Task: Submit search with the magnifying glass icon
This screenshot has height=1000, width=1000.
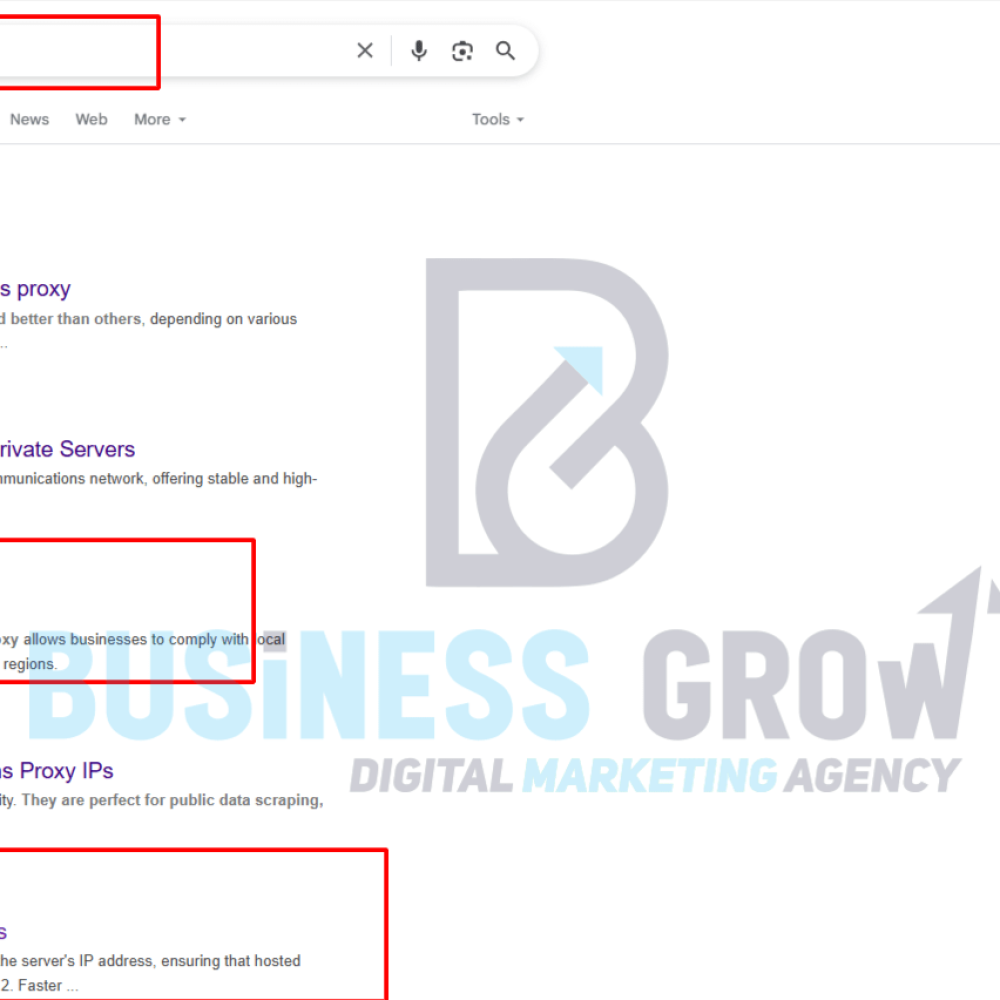Action: (x=505, y=50)
